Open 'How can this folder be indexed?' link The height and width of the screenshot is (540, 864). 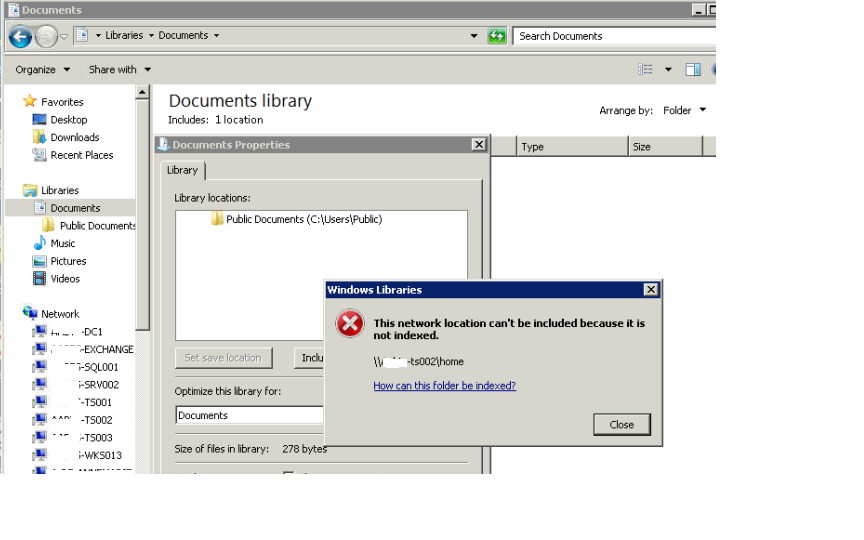(x=445, y=386)
